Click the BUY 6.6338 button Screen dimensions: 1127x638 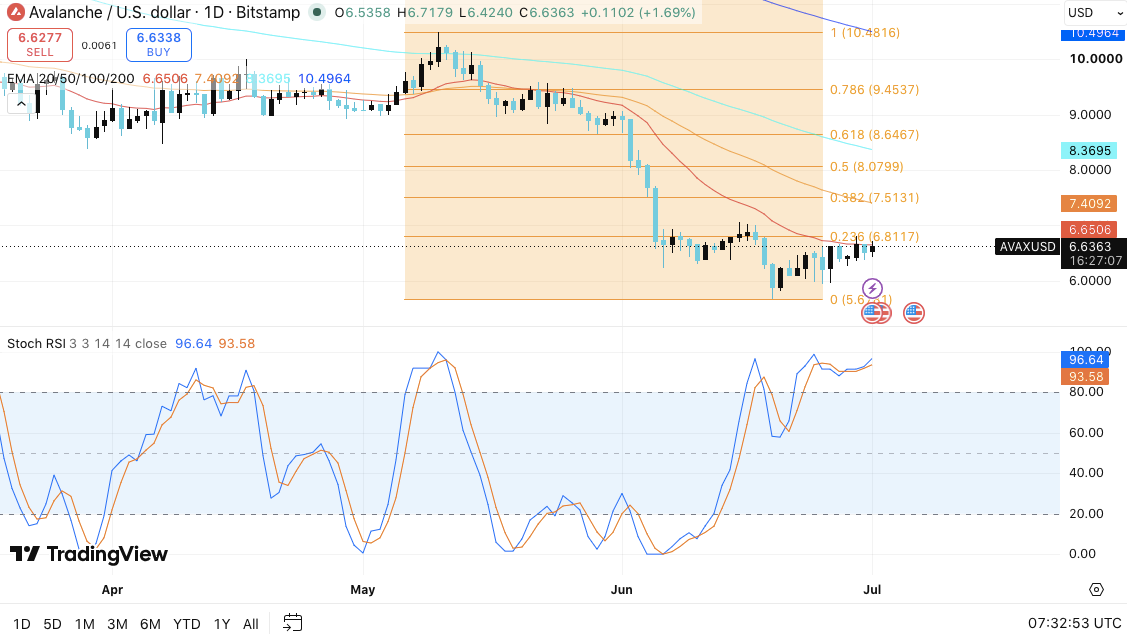(x=159, y=45)
